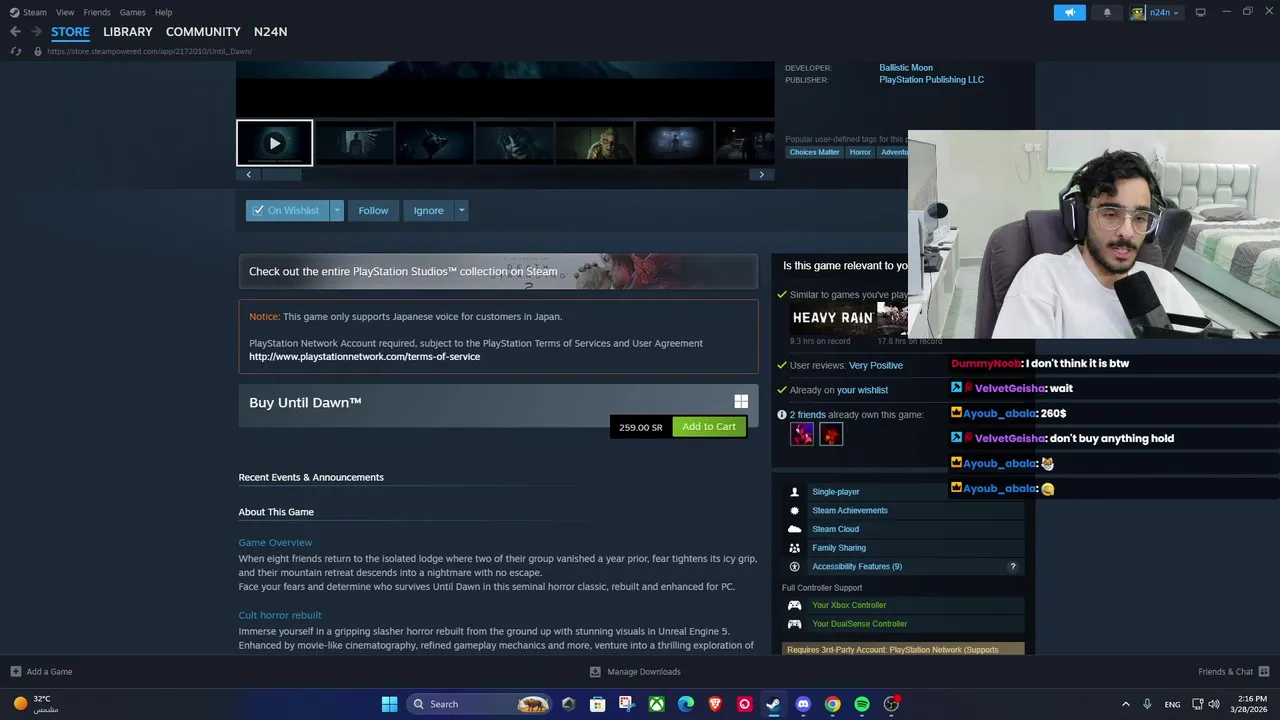Open the Help menu
Screen dimensions: 1280x720
(163, 12)
